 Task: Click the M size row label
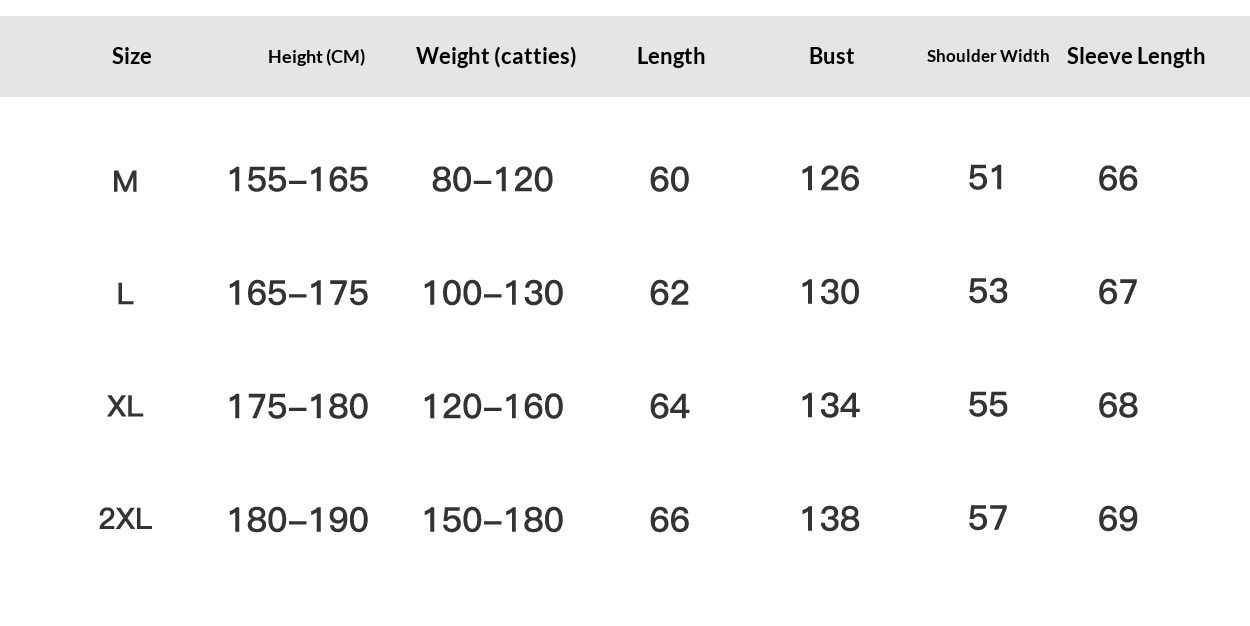pyautogui.click(x=125, y=181)
